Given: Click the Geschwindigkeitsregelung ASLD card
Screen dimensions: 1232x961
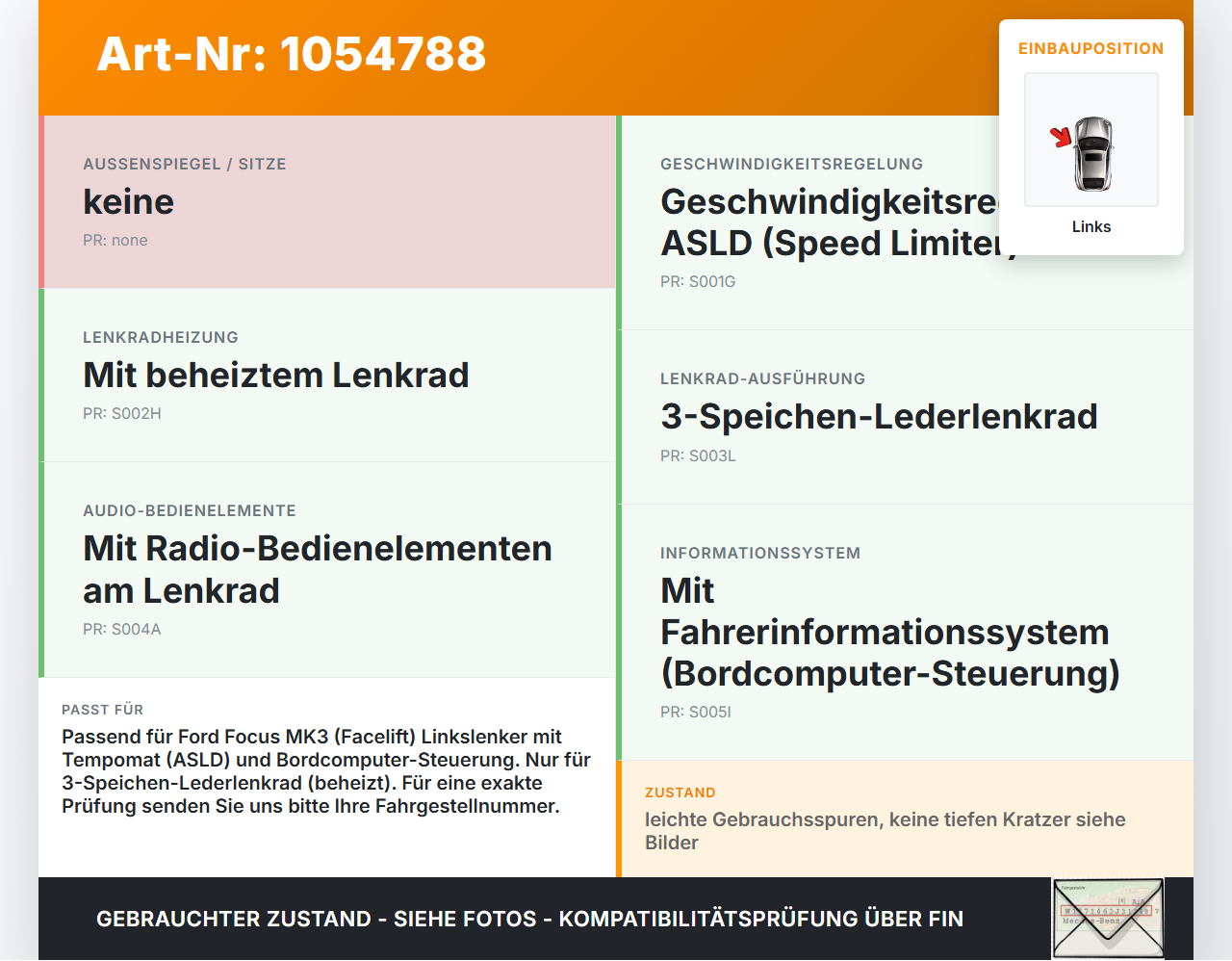Looking at the screenshot, I should tap(905, 222).
